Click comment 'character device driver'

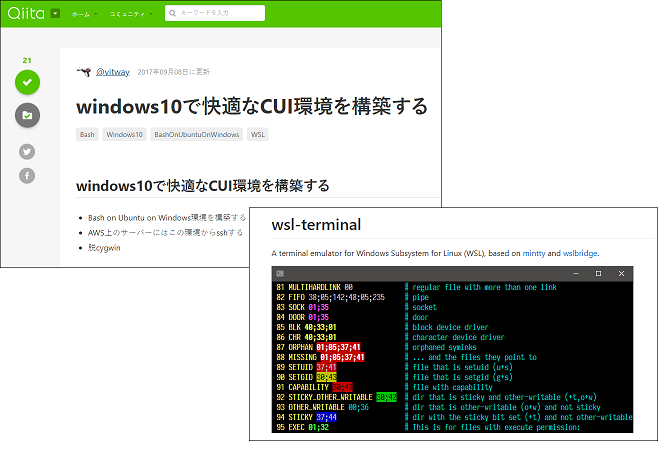(x=458, y=337)
